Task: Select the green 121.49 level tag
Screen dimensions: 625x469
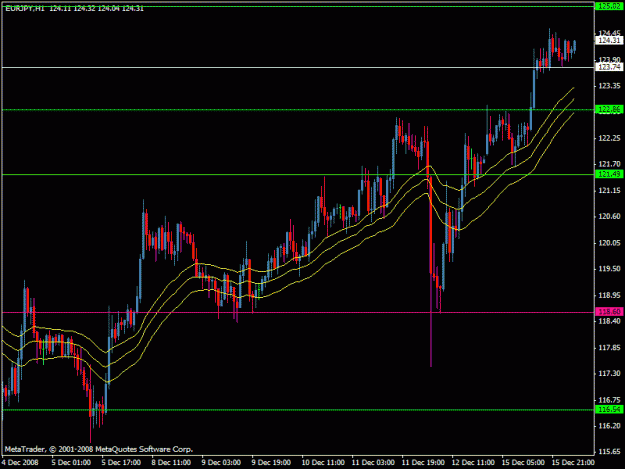Action: (x=609, y=174)
